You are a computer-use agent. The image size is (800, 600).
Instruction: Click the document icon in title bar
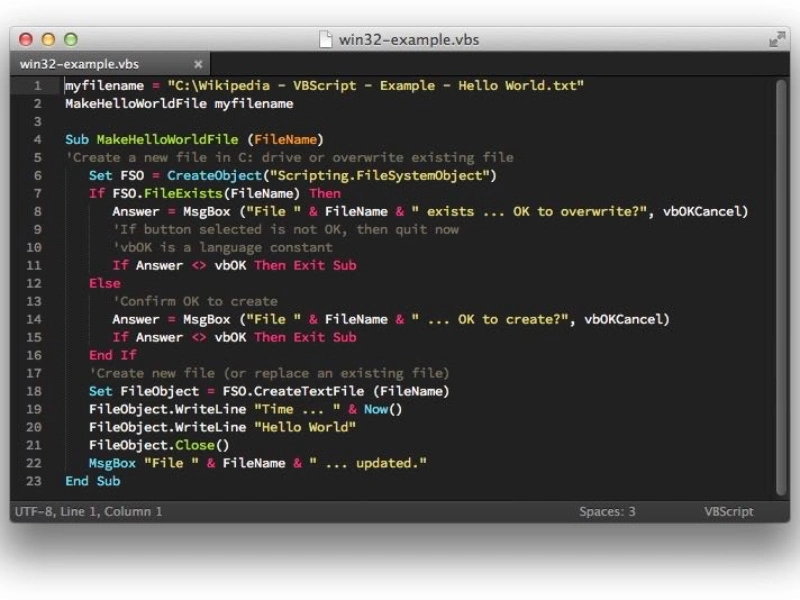click(325, 40)
